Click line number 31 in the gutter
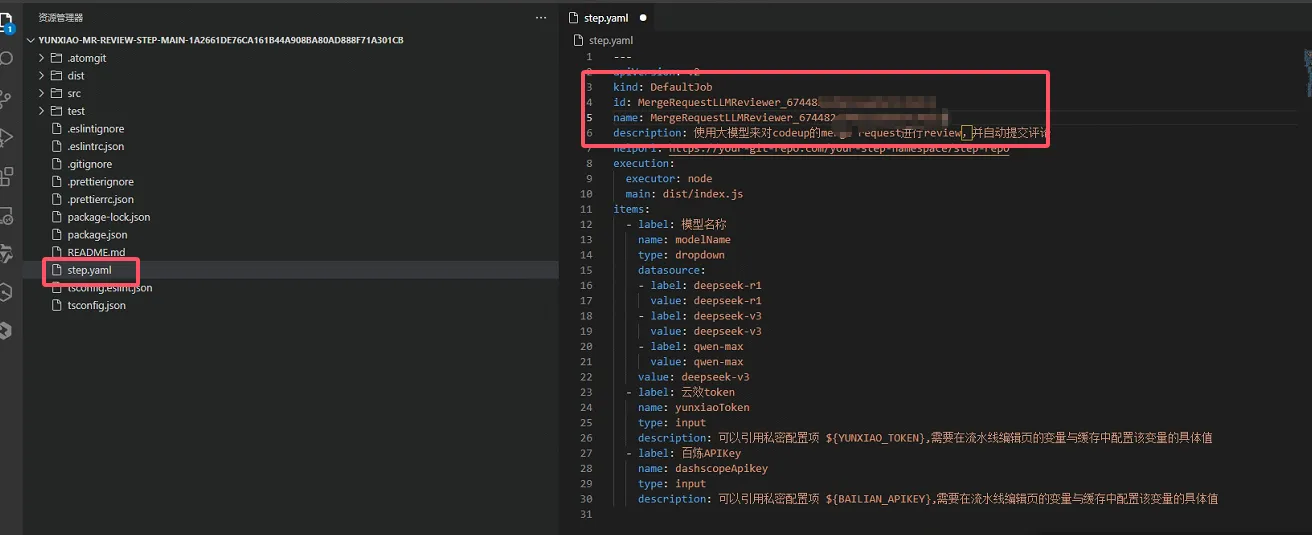Screen dimensions: 1312x535 [587, 514]
